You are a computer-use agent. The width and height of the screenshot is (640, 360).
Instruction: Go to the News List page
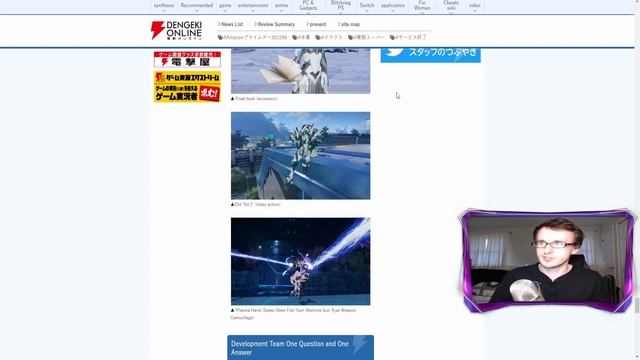pyautogui.click(x=231, y=24)
